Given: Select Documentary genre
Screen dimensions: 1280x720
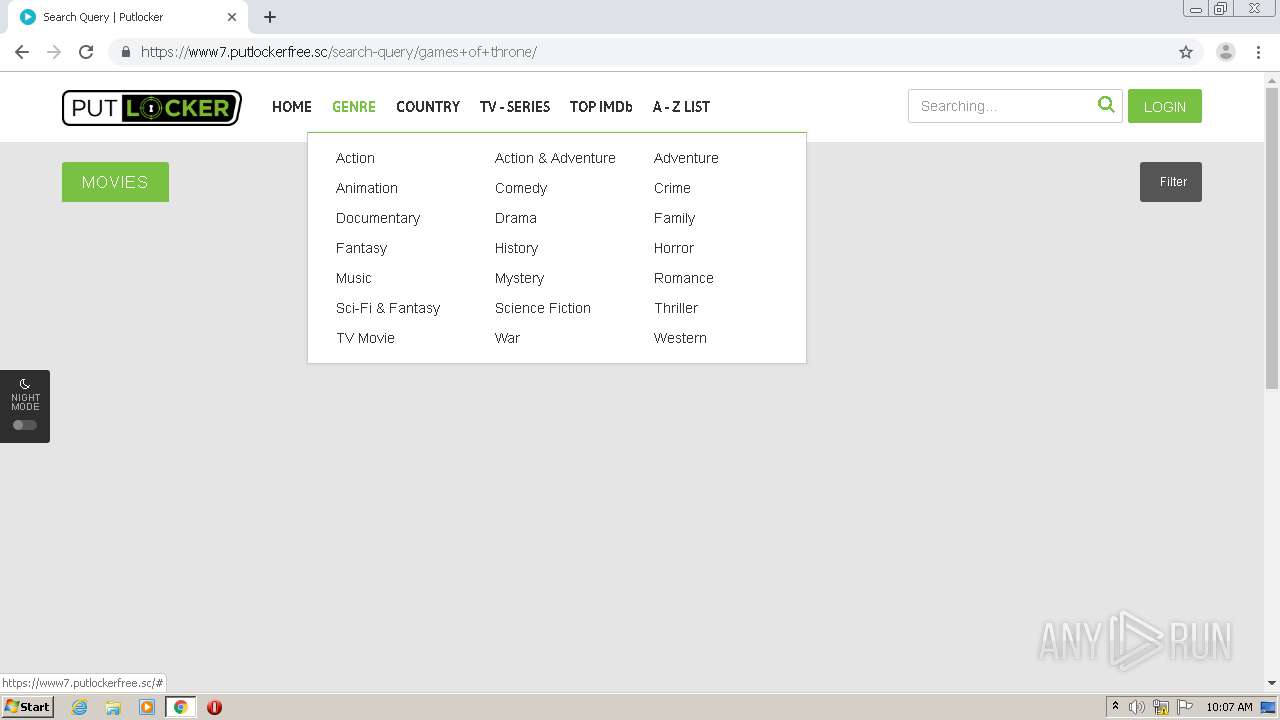Looking at the screenshot, I should 378,218.
